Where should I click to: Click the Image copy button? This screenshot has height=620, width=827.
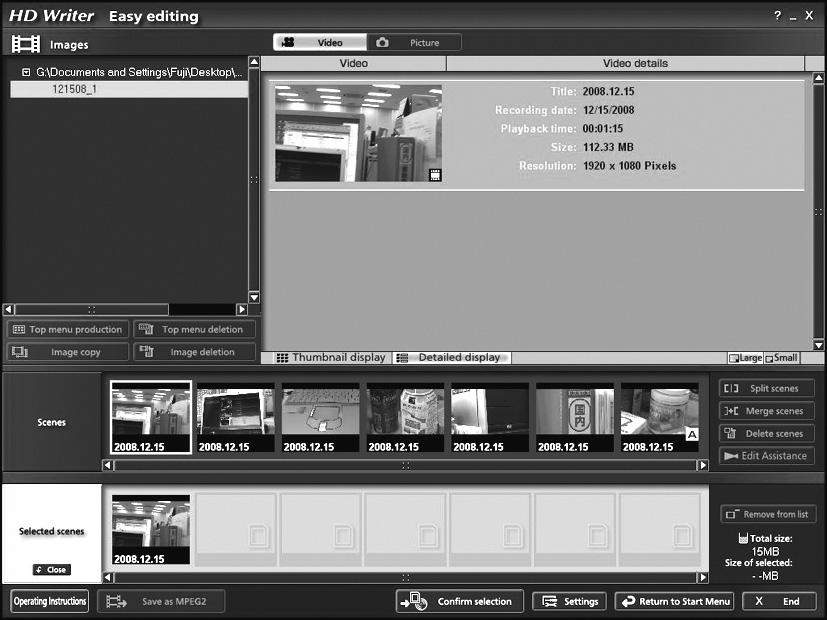(x=68, y=352)
